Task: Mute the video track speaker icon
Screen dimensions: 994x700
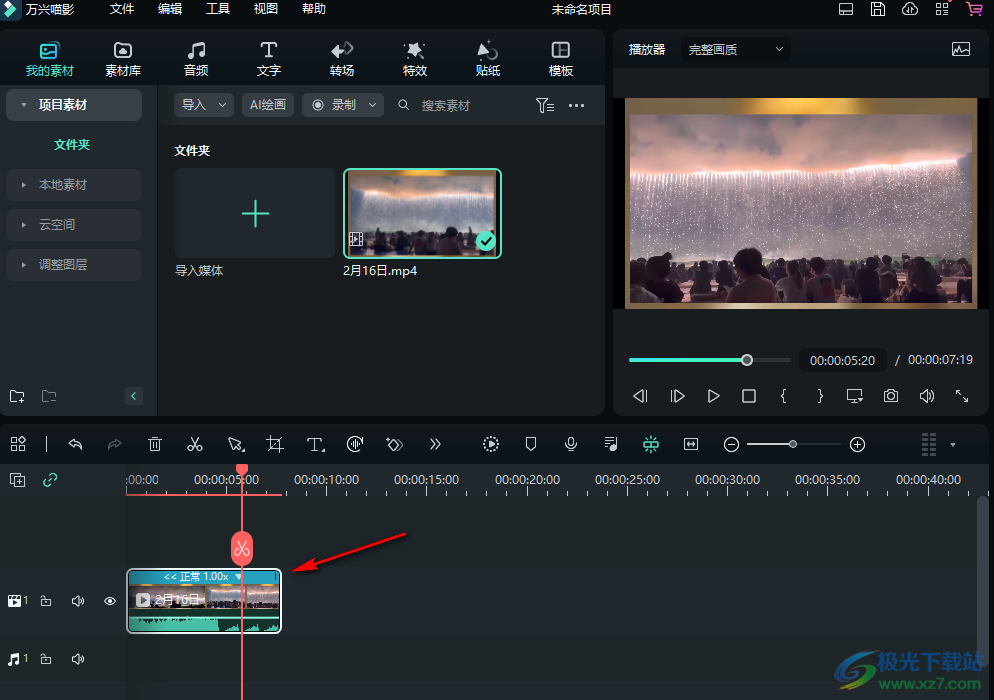Action: 78,601
